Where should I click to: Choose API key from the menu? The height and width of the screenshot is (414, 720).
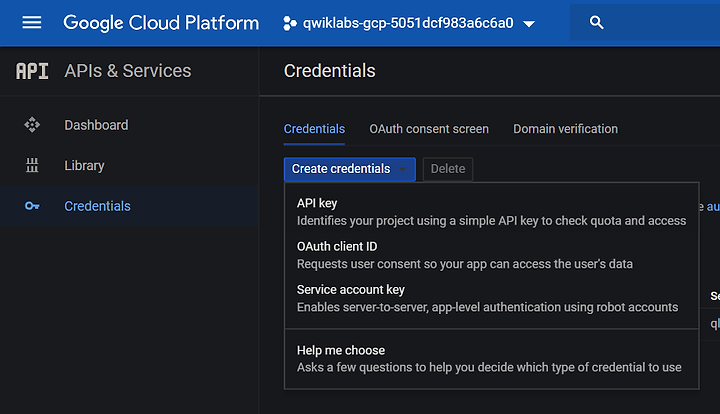click(x=491, y=212)
